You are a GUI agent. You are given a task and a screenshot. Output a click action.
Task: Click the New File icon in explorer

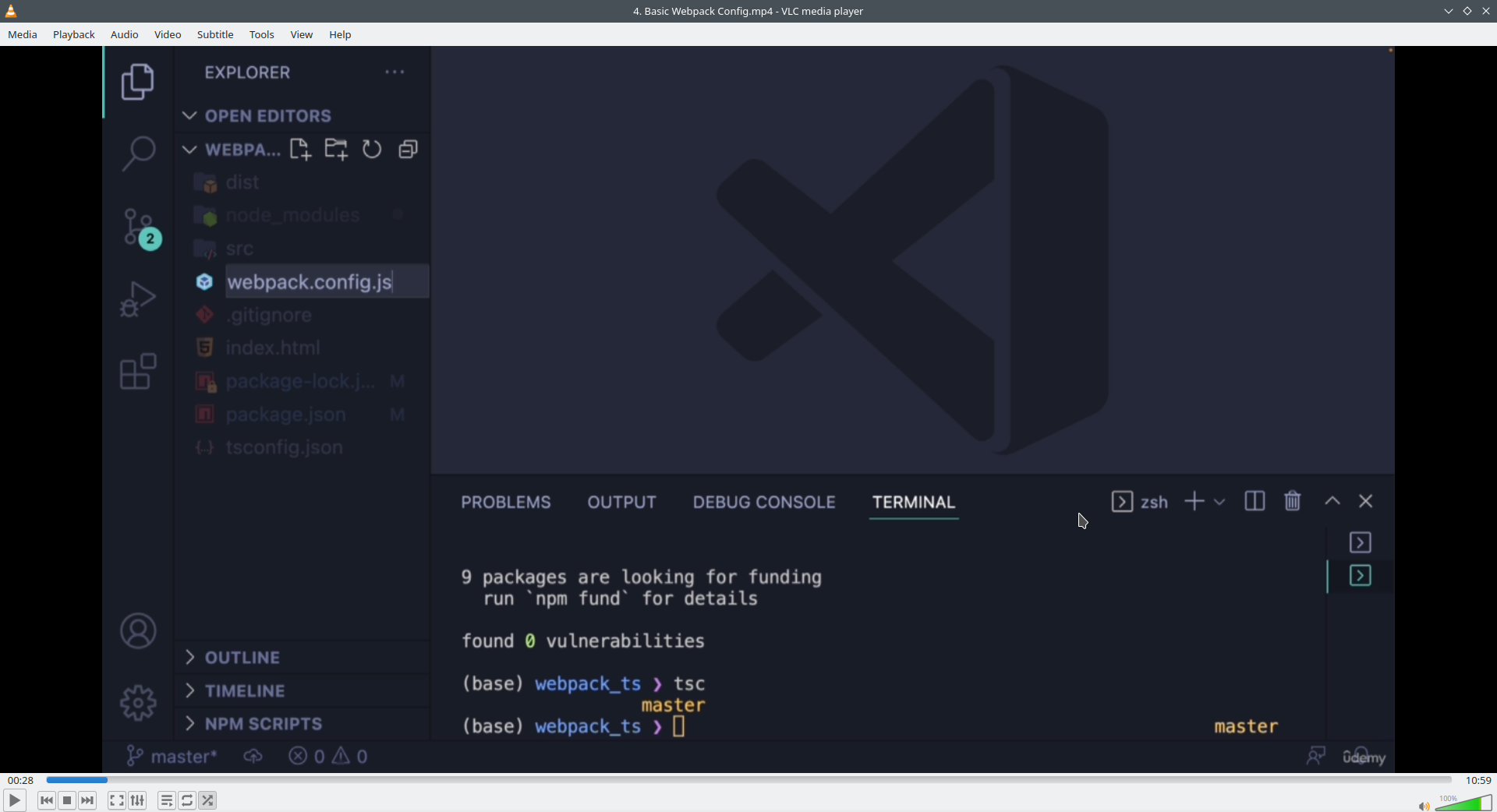pos(300,150)
